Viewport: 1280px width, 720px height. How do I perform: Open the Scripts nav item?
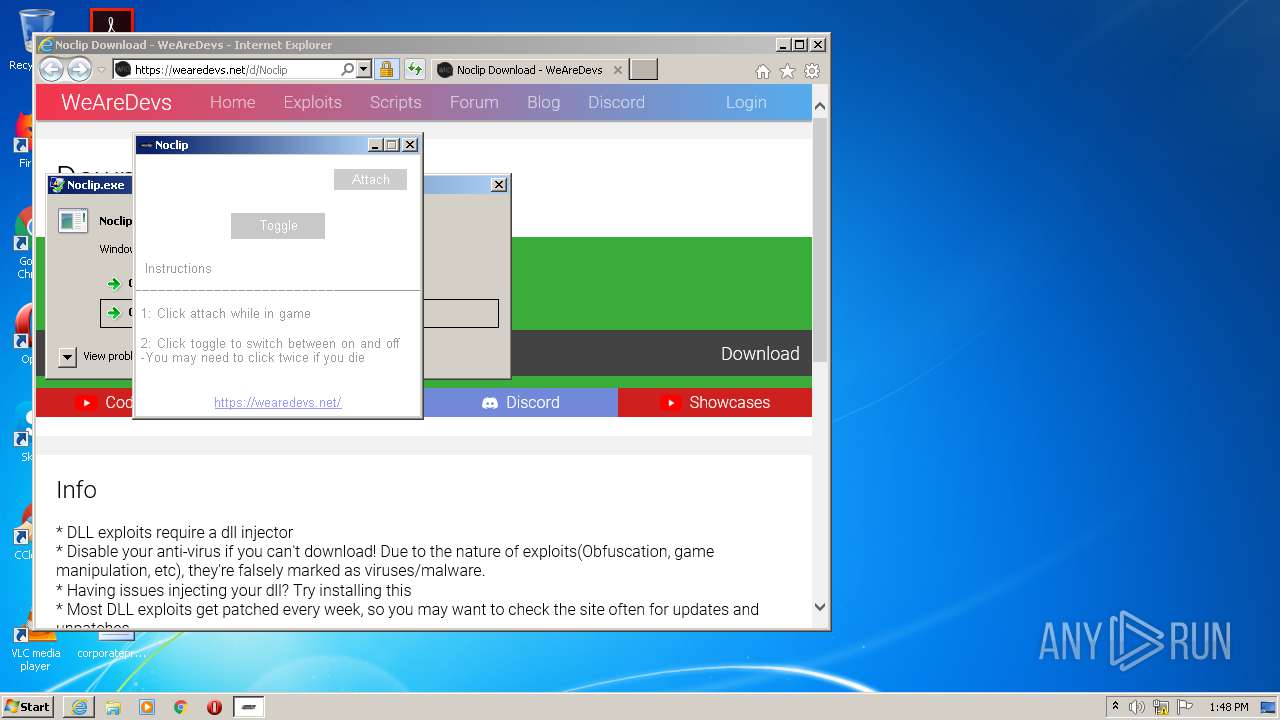[395, 102]
